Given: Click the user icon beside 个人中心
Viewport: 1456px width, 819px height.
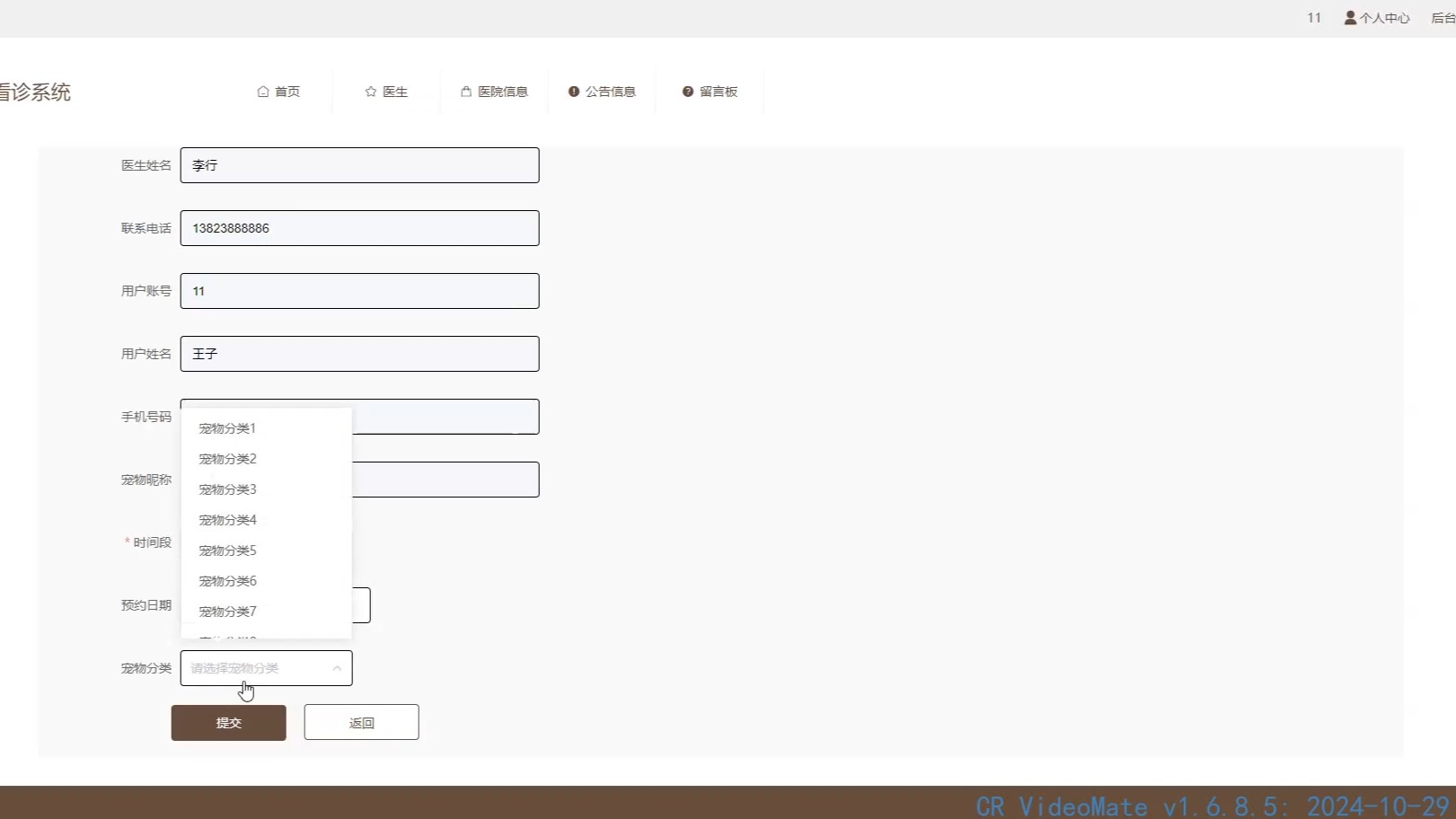Looking at the screenshot, I should (x=1350, y=18).
